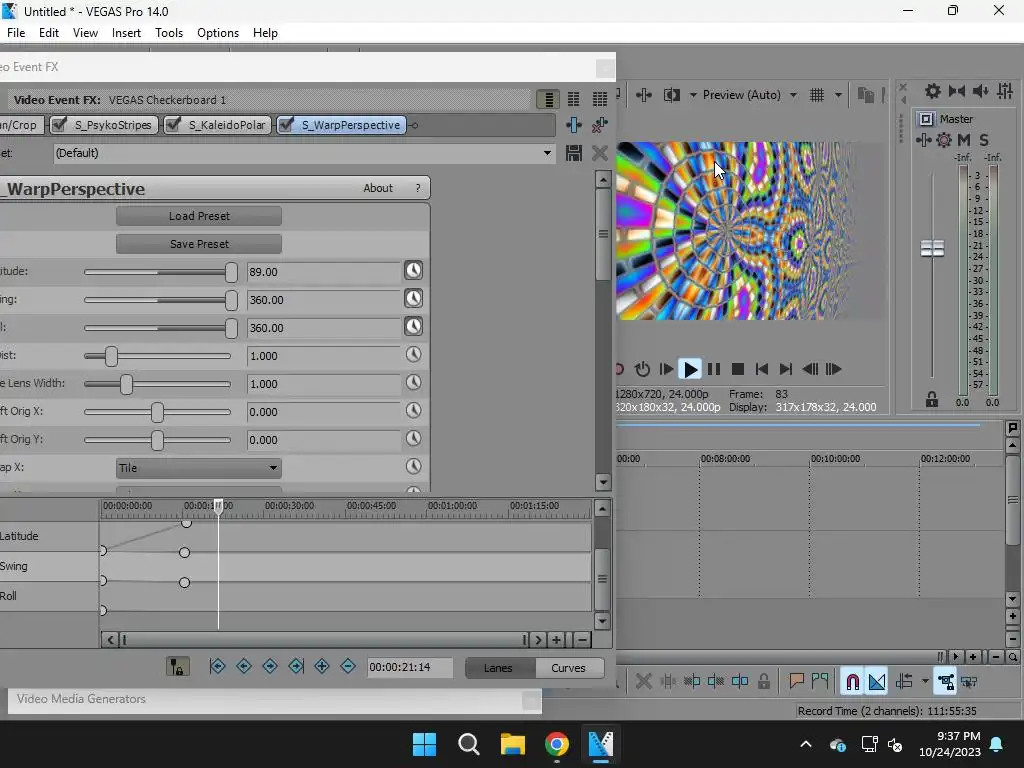The image size is (1024, 768).
Task: Toggle automatic crossfades icon
Action: [x=877, y=682]
